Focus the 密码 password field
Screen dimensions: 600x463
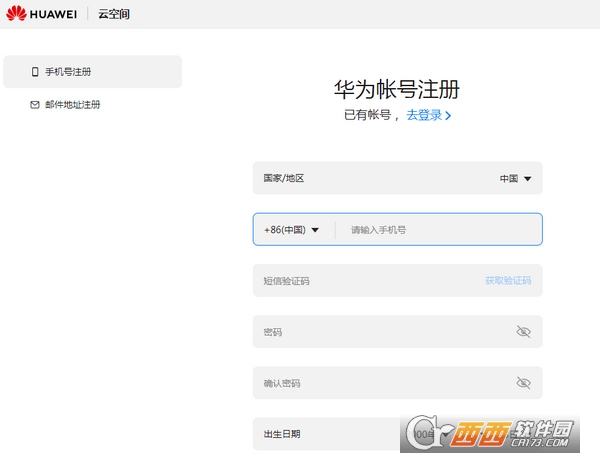[380, 332]
